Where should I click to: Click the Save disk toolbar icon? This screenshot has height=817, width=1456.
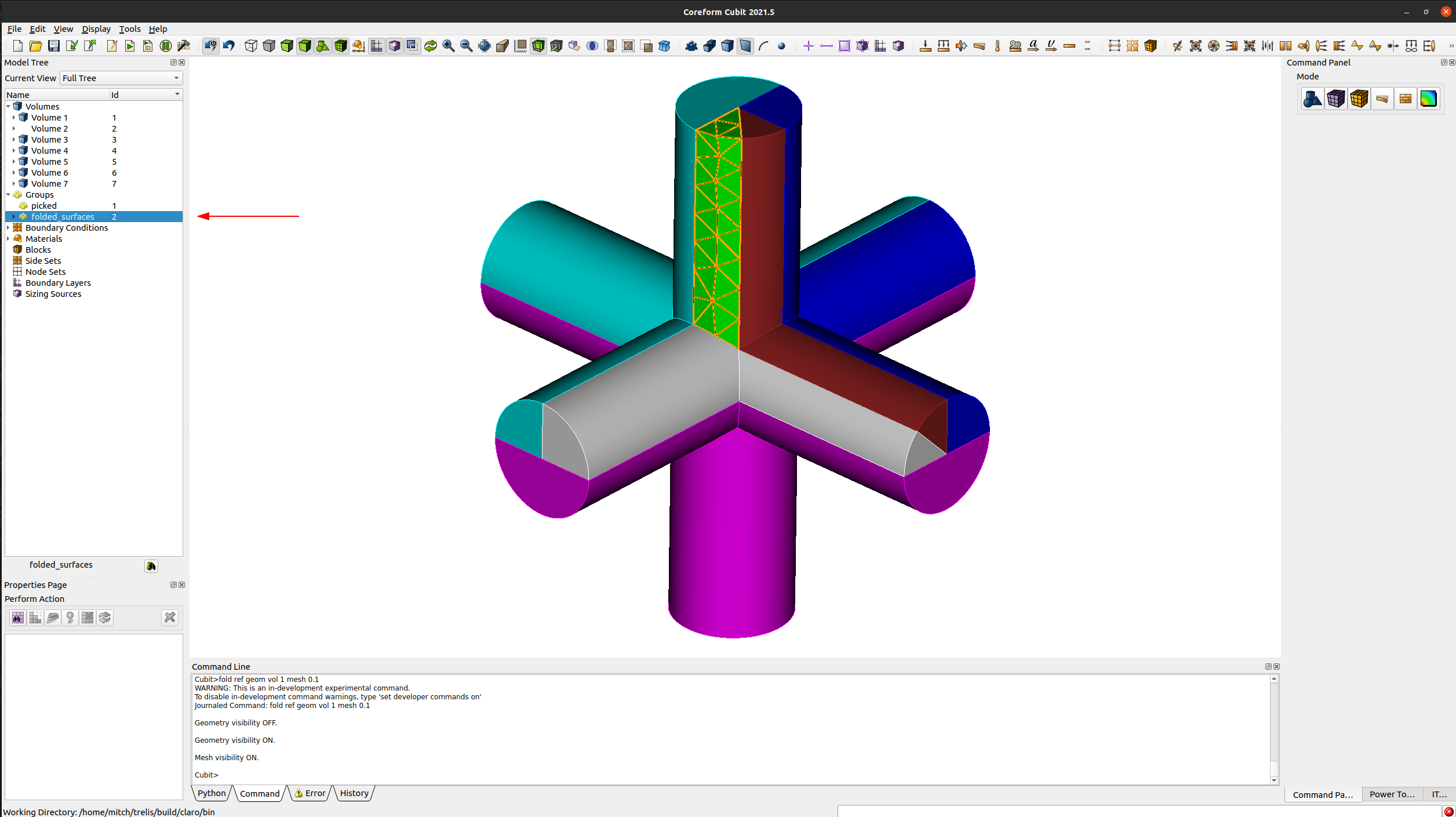click(x=53, y=46)
